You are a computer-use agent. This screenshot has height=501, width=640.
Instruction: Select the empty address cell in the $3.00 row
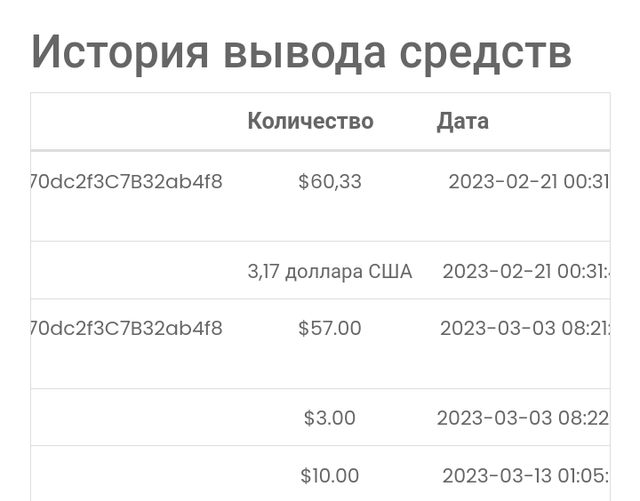(x=130, y=418)
